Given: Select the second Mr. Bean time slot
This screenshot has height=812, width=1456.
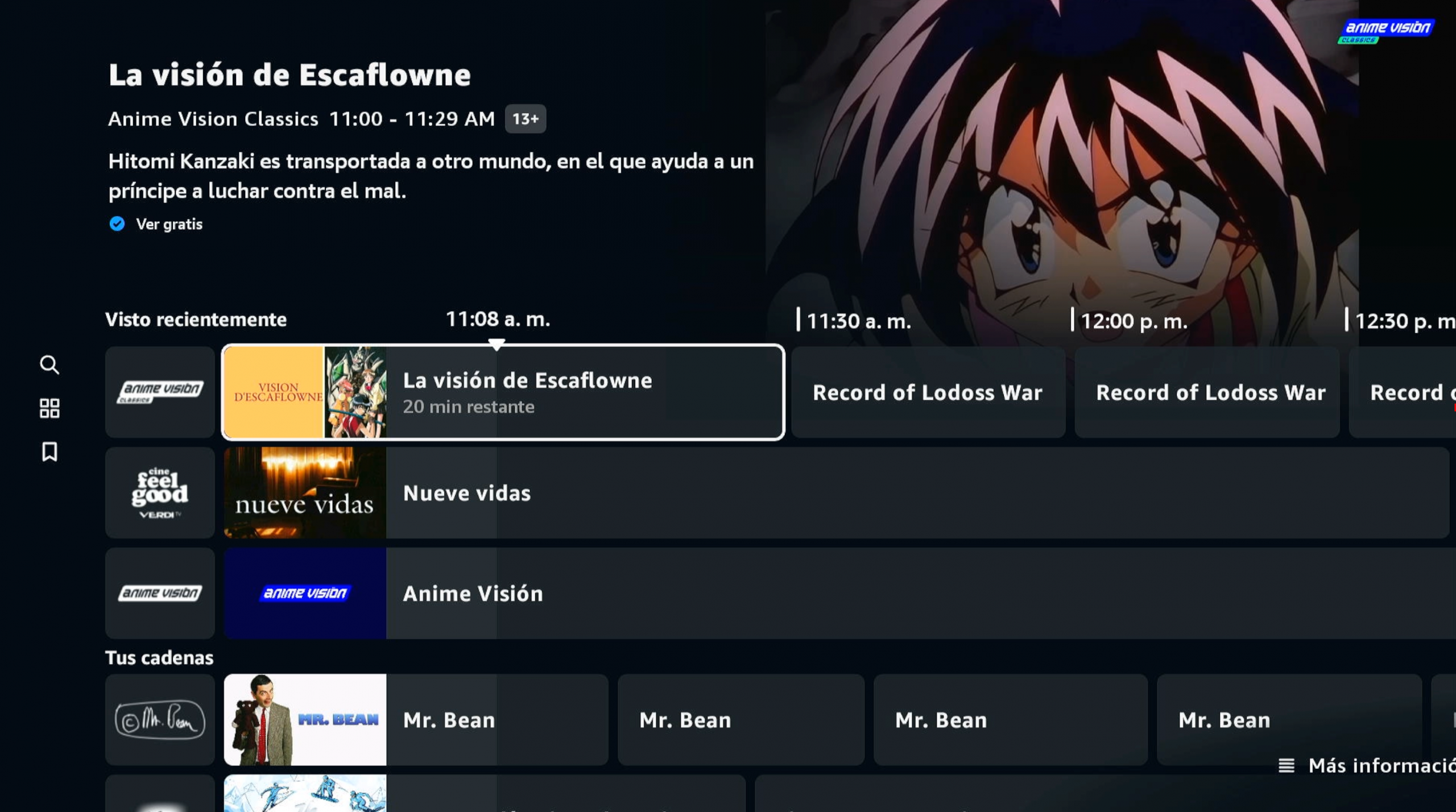Looking at the screenshot, I should coord(741,720).
